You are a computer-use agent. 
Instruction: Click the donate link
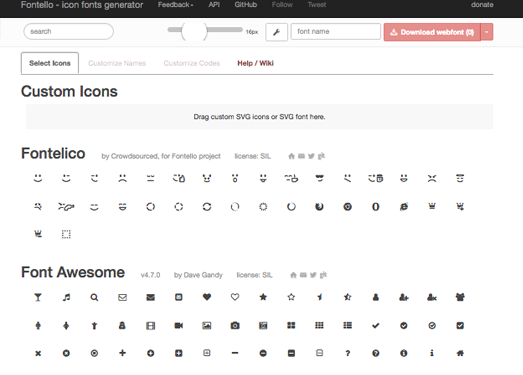point(482,5)
